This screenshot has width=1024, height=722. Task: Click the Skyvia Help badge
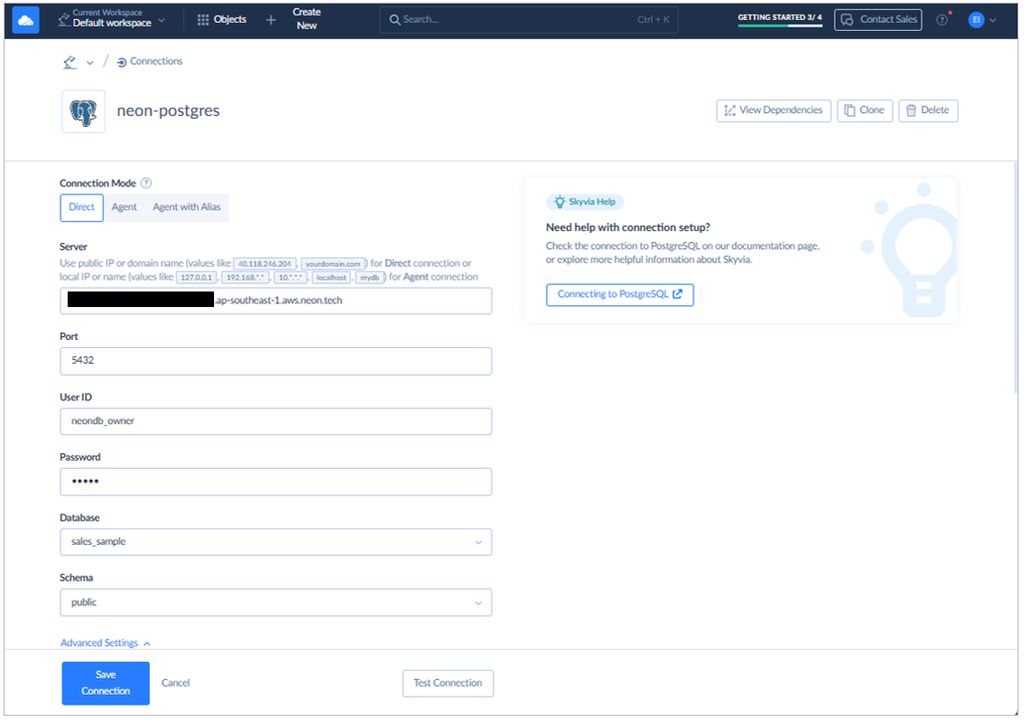pyautogui.click(x=585, y=202)
